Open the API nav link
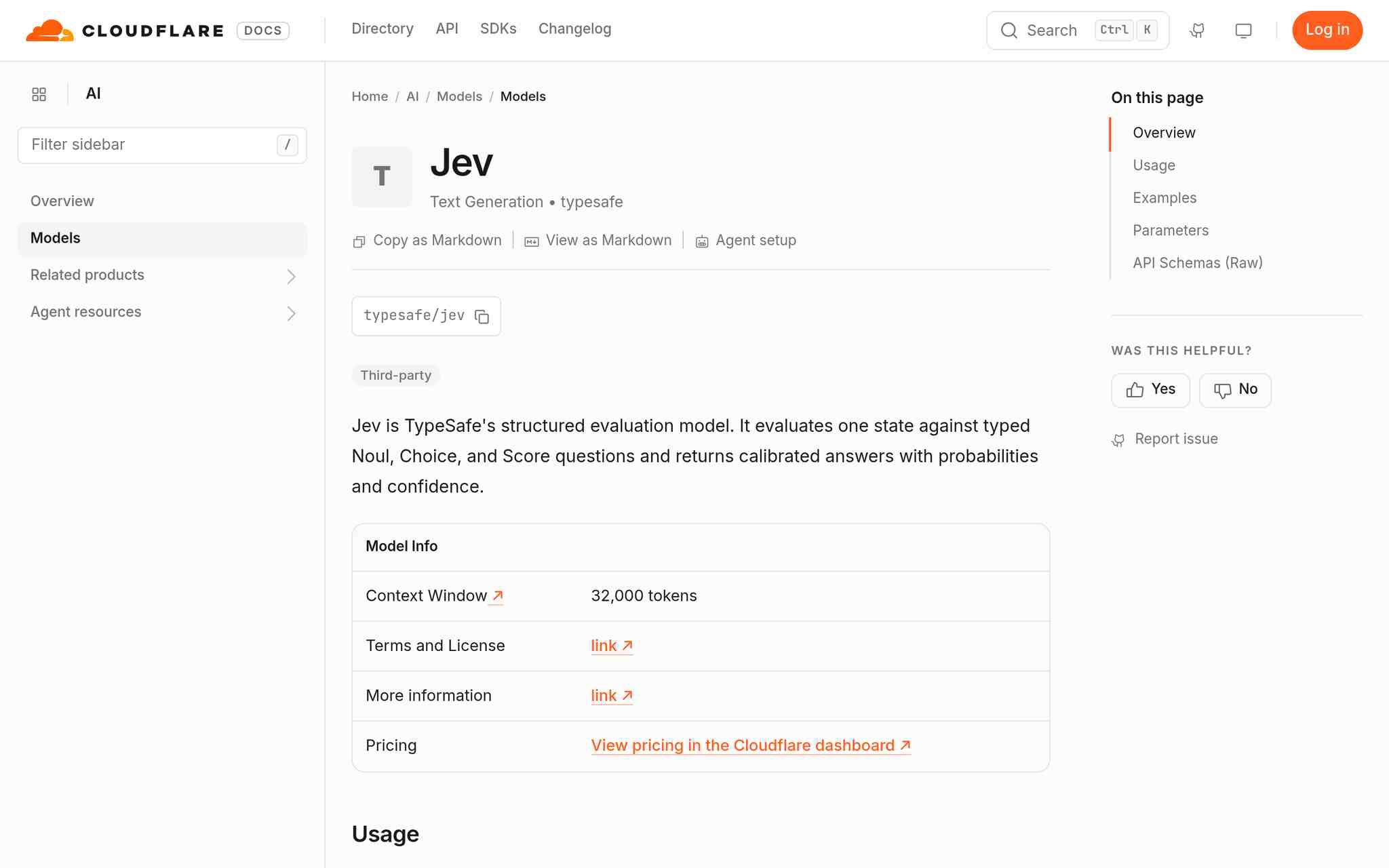Image resolution: width=1389 pixels, height=868 pixels. (x=447, y=29)
